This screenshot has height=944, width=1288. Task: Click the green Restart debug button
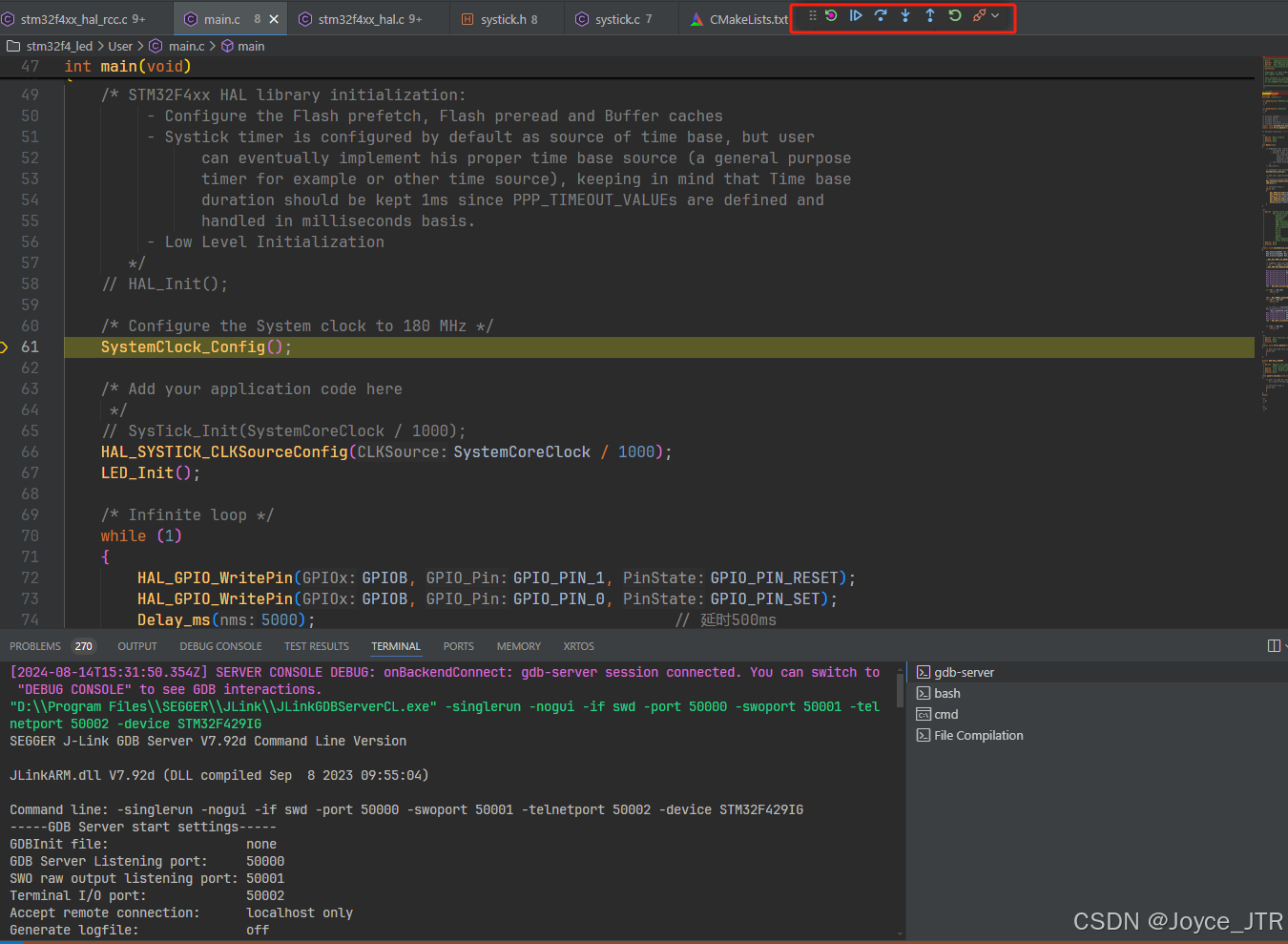955,16
